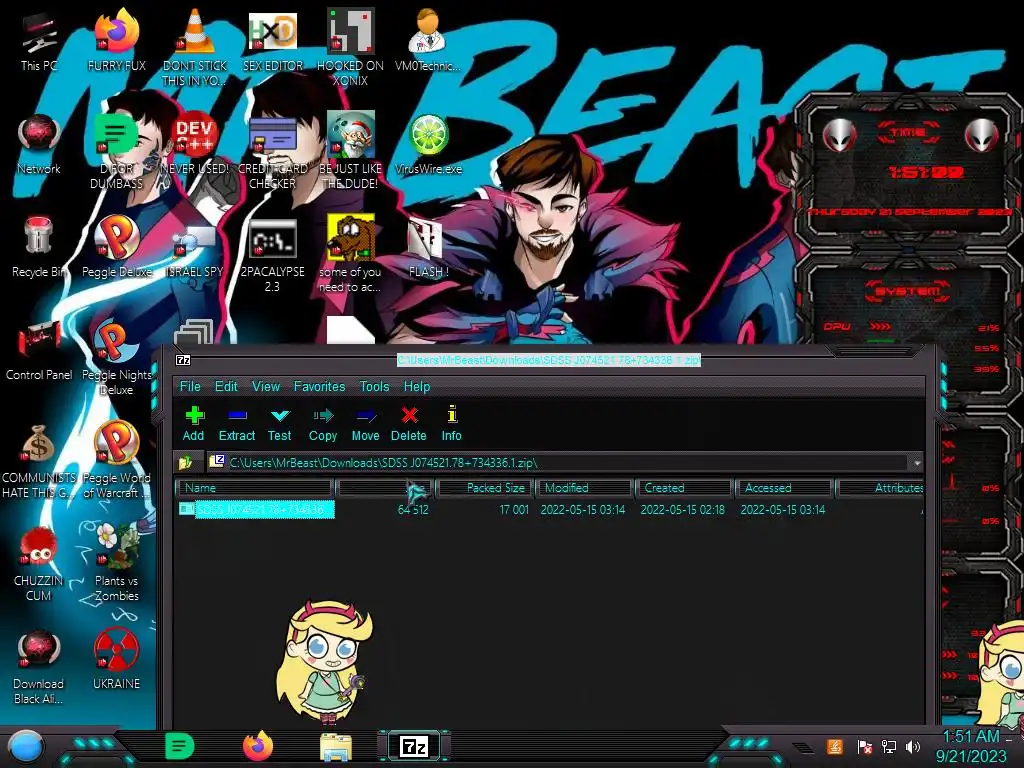Open the File menu in 7-Zip
The image size is (1024, 768).
[x=190, y=387]
